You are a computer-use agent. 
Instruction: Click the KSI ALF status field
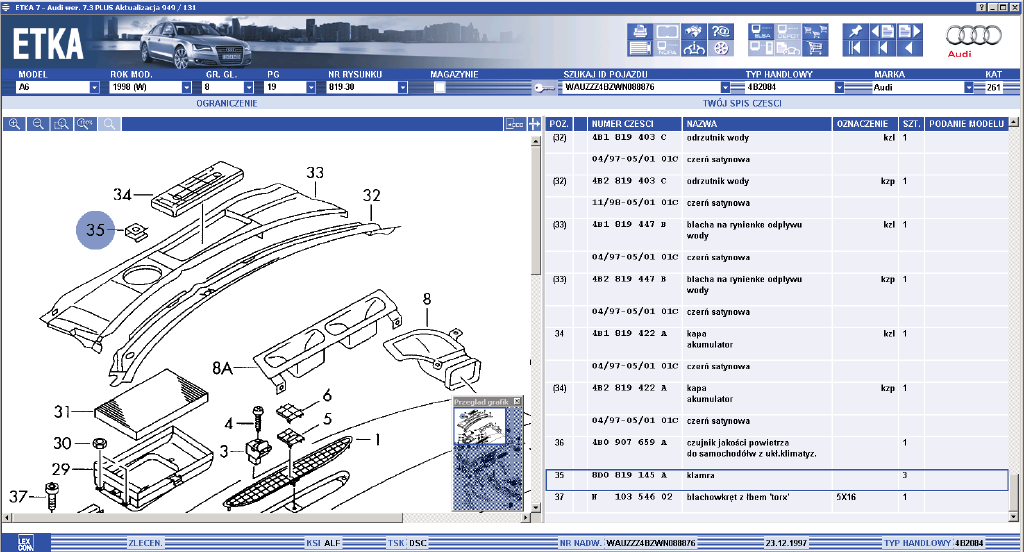click(x=323, y=543)
